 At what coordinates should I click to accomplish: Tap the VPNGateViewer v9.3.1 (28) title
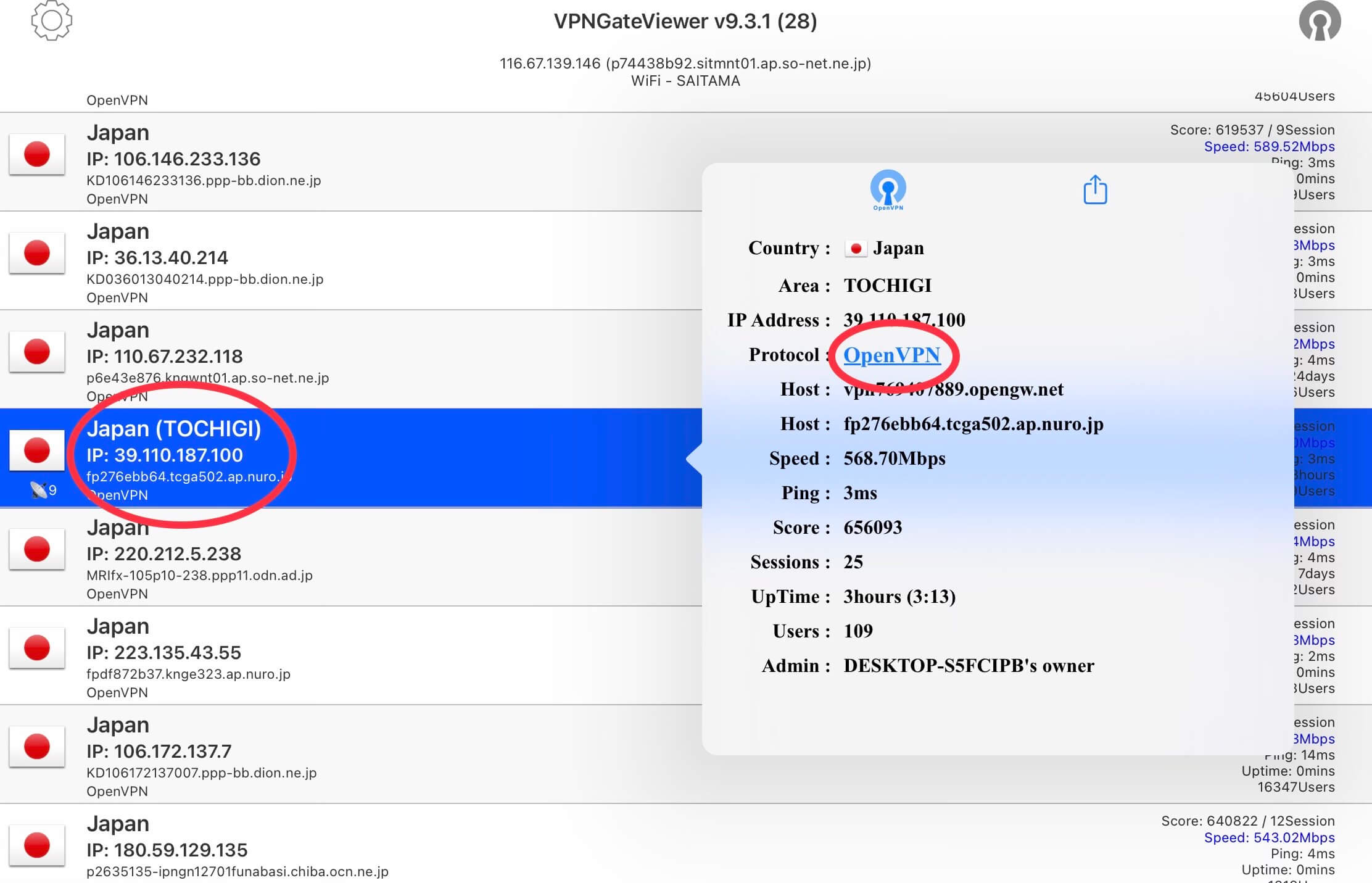coord(685,21)
